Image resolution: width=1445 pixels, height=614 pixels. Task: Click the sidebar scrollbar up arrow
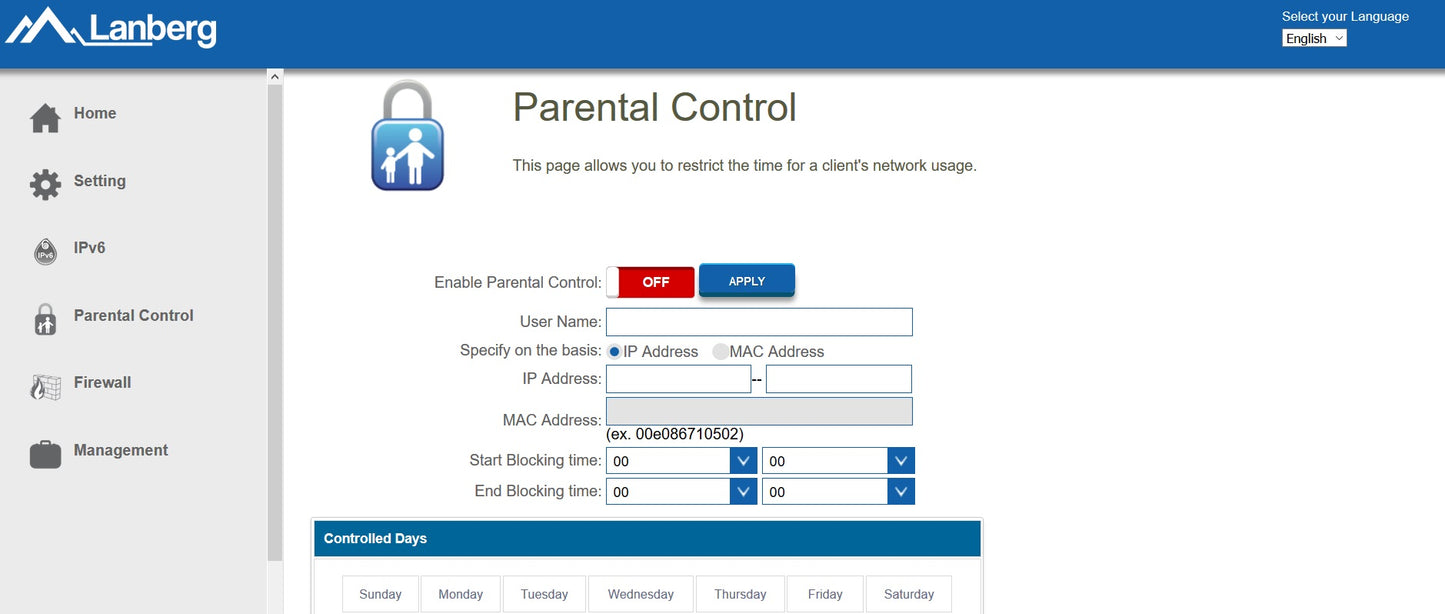click(x=276, y=76)
